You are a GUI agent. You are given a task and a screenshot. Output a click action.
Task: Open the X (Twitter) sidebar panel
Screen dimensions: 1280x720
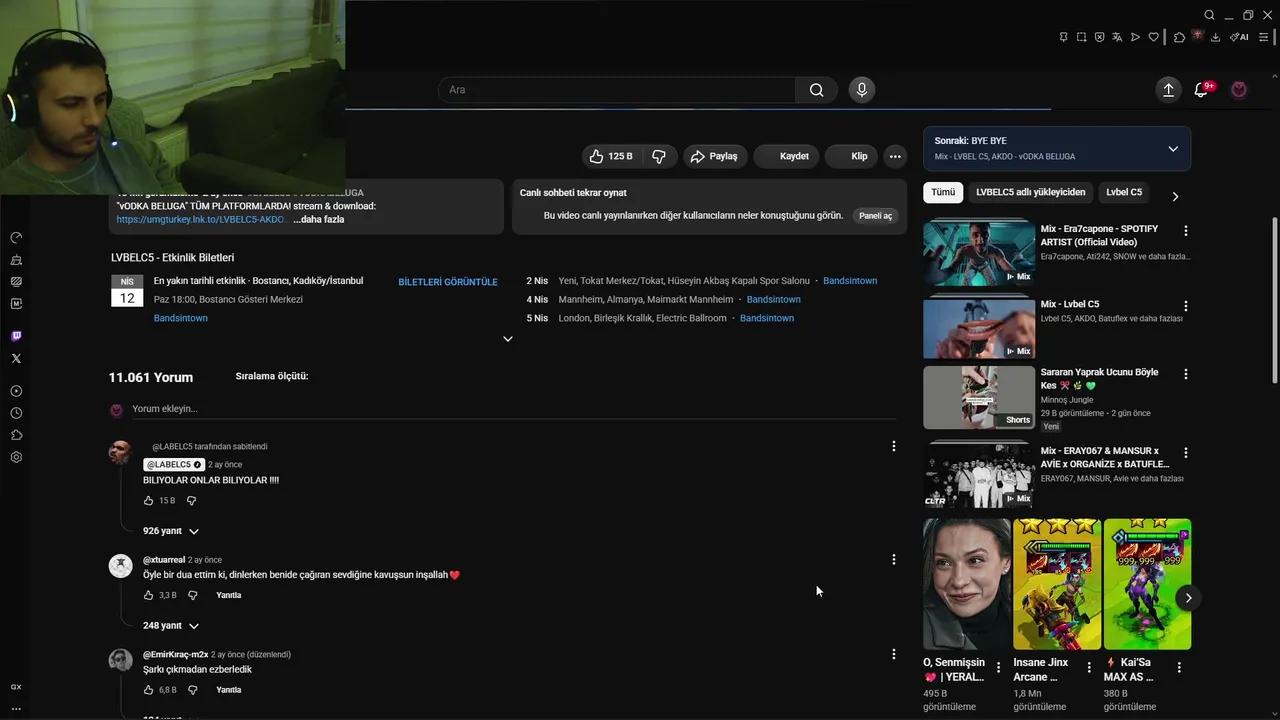click(16, 358)
